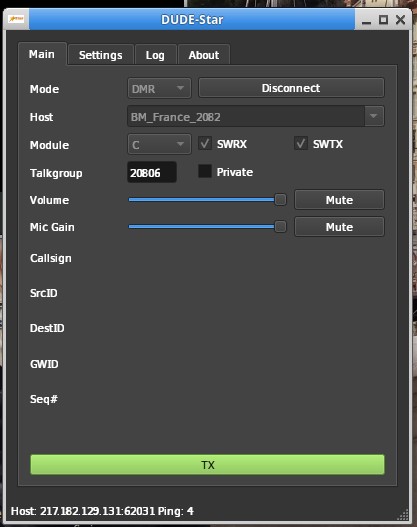Click the Disconnect button

[291, 88]
